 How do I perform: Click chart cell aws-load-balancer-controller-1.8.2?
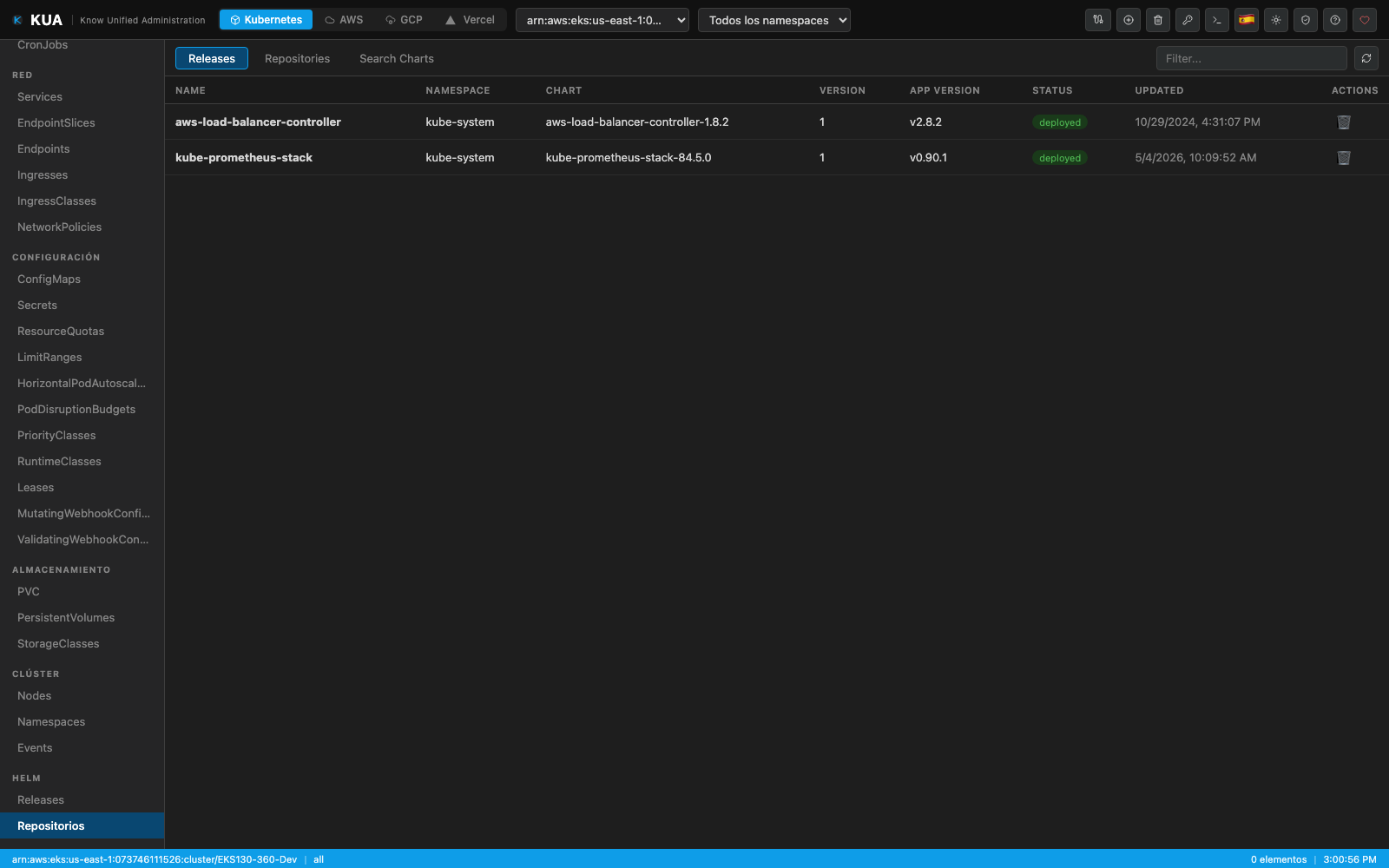click(637, 122)
